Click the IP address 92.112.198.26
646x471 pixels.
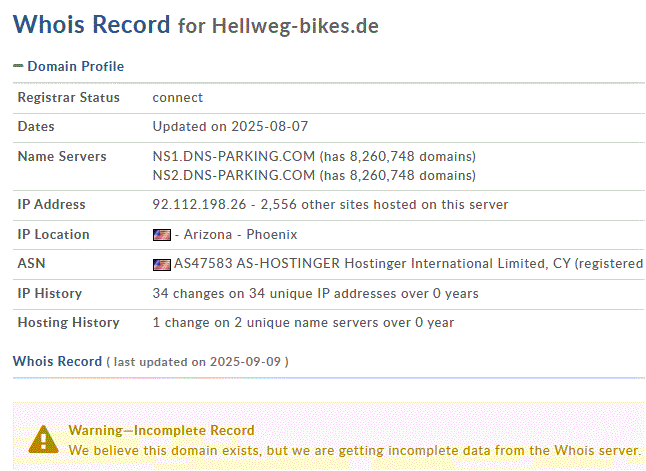[x=198, y=205]
